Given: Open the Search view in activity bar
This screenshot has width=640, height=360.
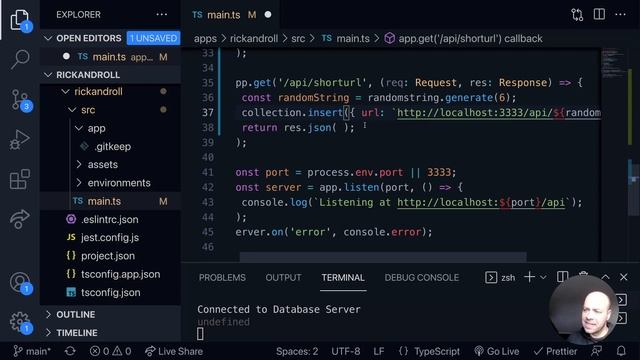Looking at the screenshot, I should pos(20,59).
